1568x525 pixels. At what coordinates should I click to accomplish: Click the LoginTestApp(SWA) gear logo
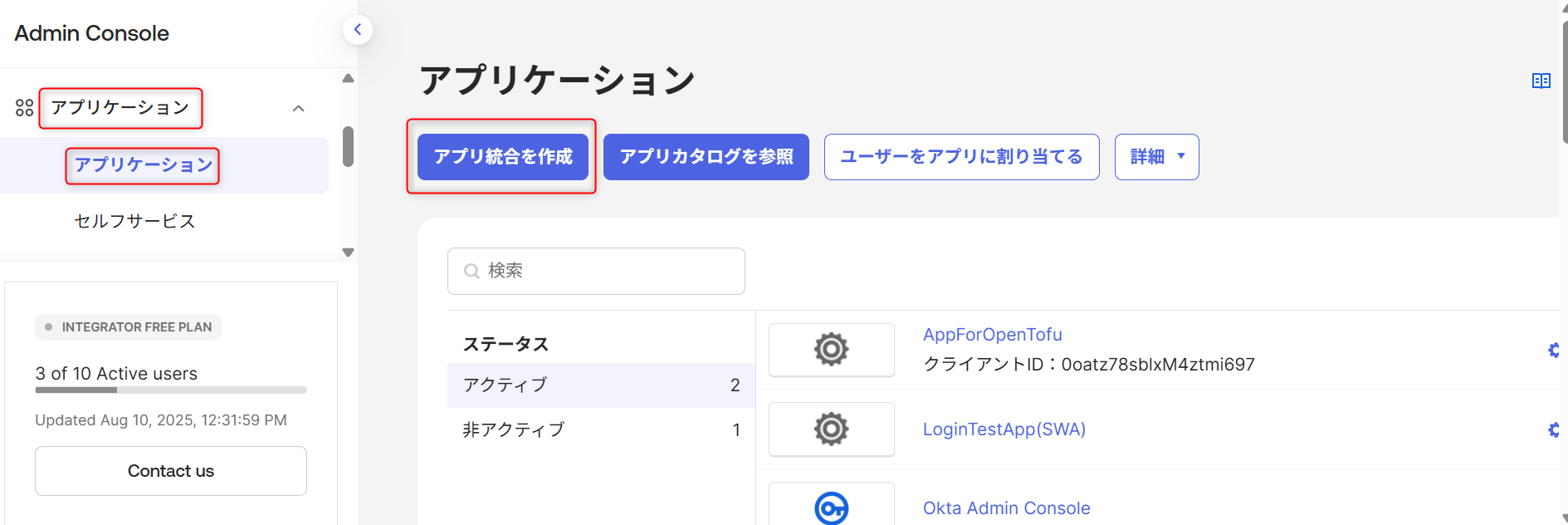click(x=831, y=429)
